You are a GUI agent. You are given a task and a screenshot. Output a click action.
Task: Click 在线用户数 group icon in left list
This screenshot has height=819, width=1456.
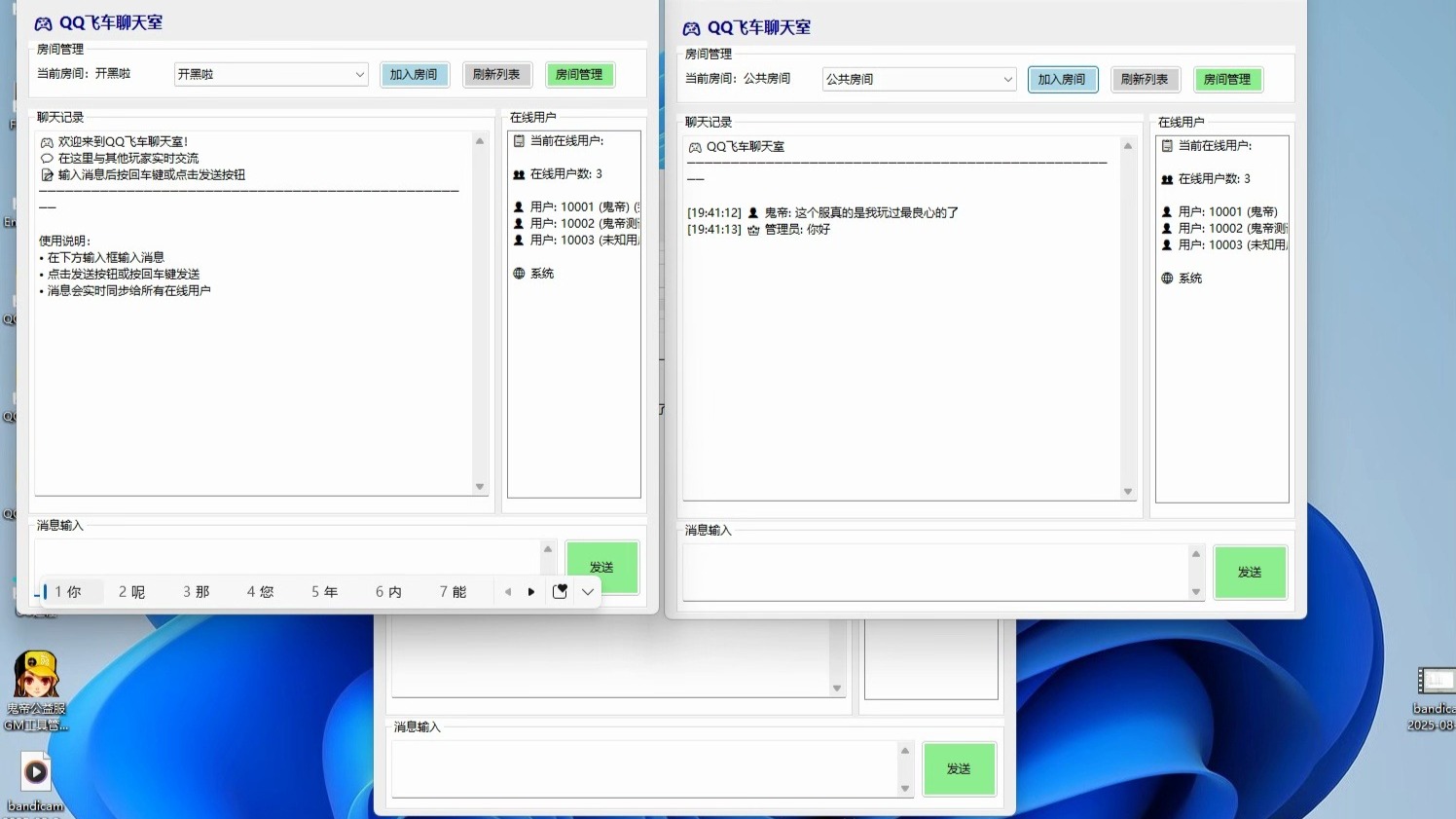pyautogui.click(x=519, y=174)
